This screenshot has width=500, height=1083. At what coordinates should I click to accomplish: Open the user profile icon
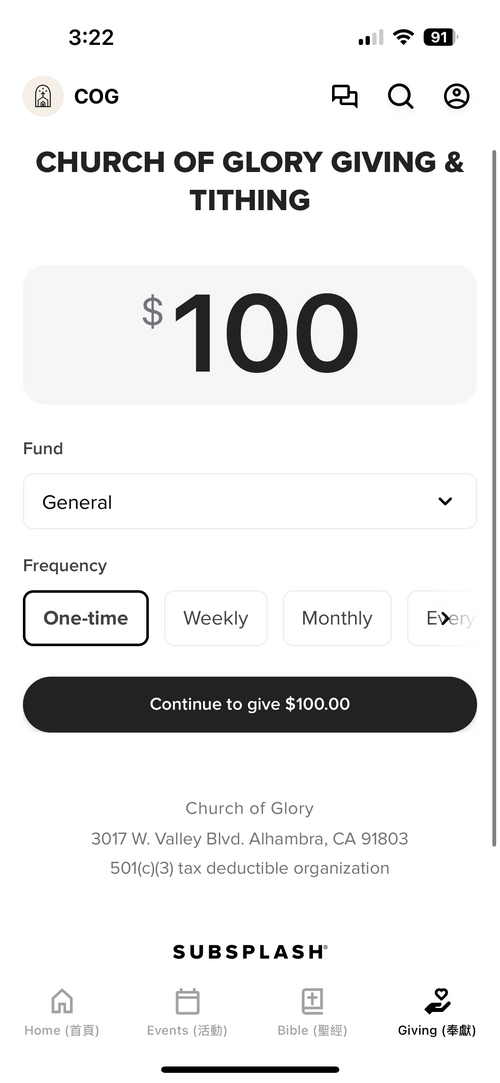tap(456, 96)
